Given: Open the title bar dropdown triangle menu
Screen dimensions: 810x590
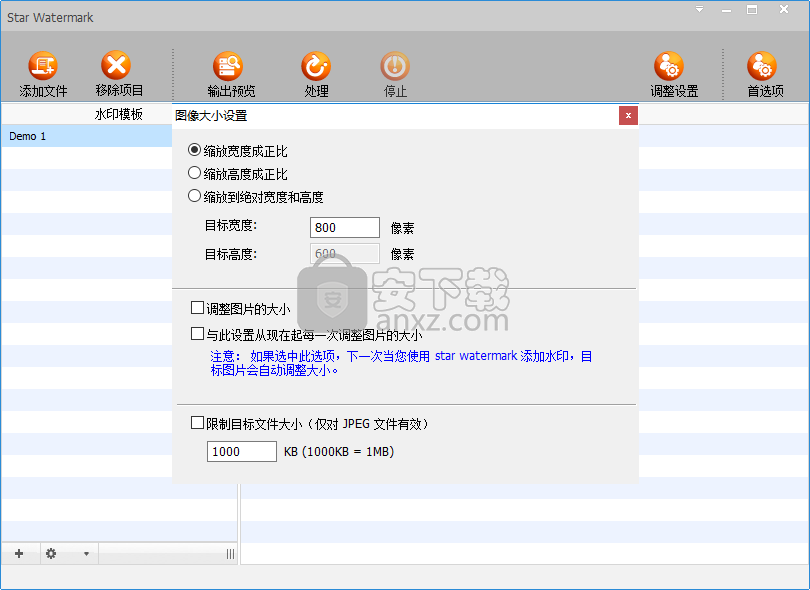Looking at the screenshot, I should [699, 9].
